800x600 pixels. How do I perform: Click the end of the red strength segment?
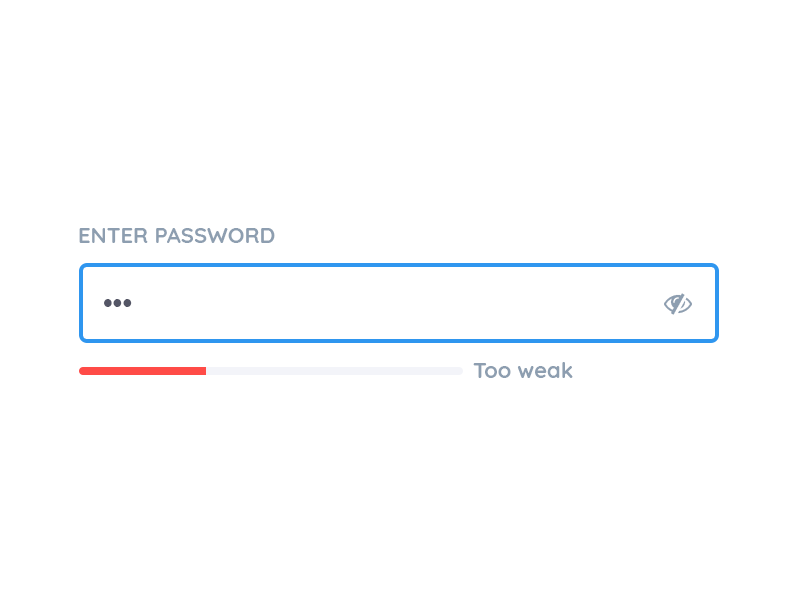pyautogui.click(x=203, y=370)
